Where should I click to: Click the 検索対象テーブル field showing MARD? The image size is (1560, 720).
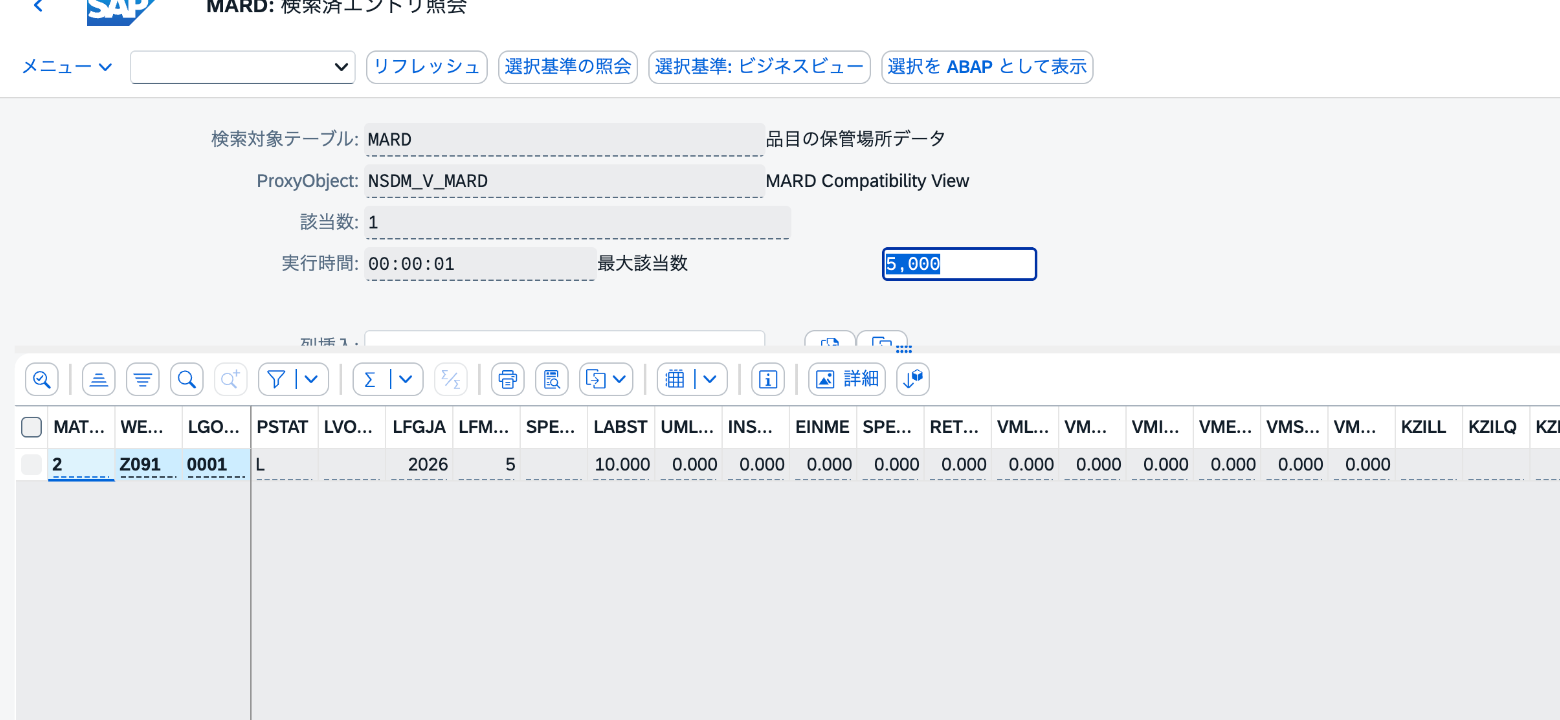click(x=565, y=139)
